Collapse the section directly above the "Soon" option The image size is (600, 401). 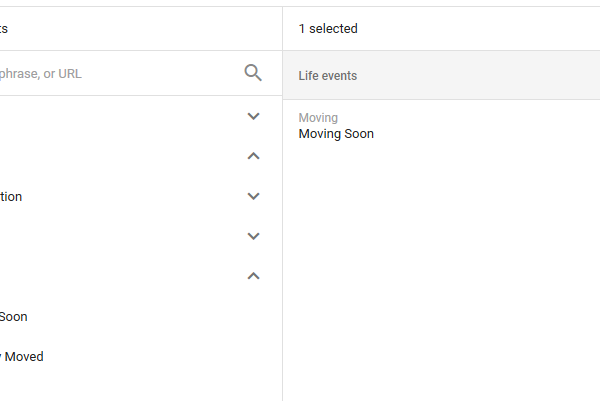tap(253, 276)
